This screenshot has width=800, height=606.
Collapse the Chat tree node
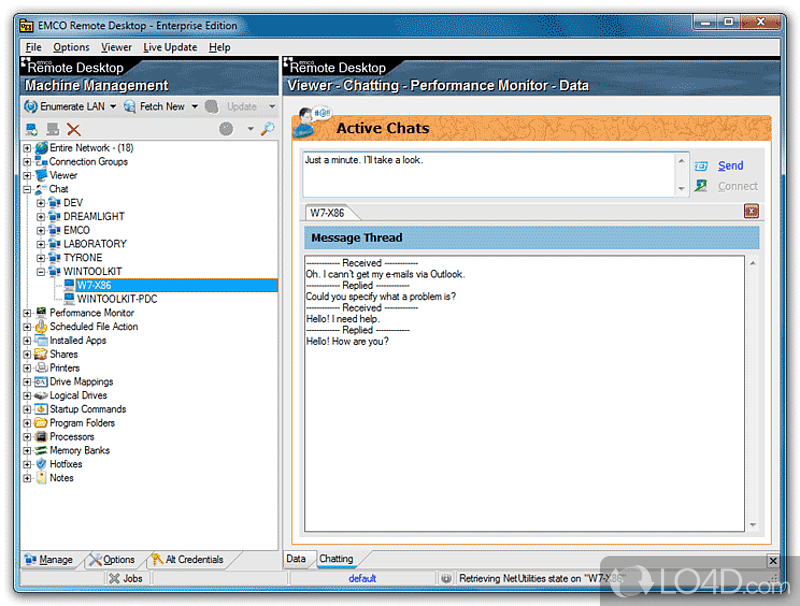[x=28, y=189]
